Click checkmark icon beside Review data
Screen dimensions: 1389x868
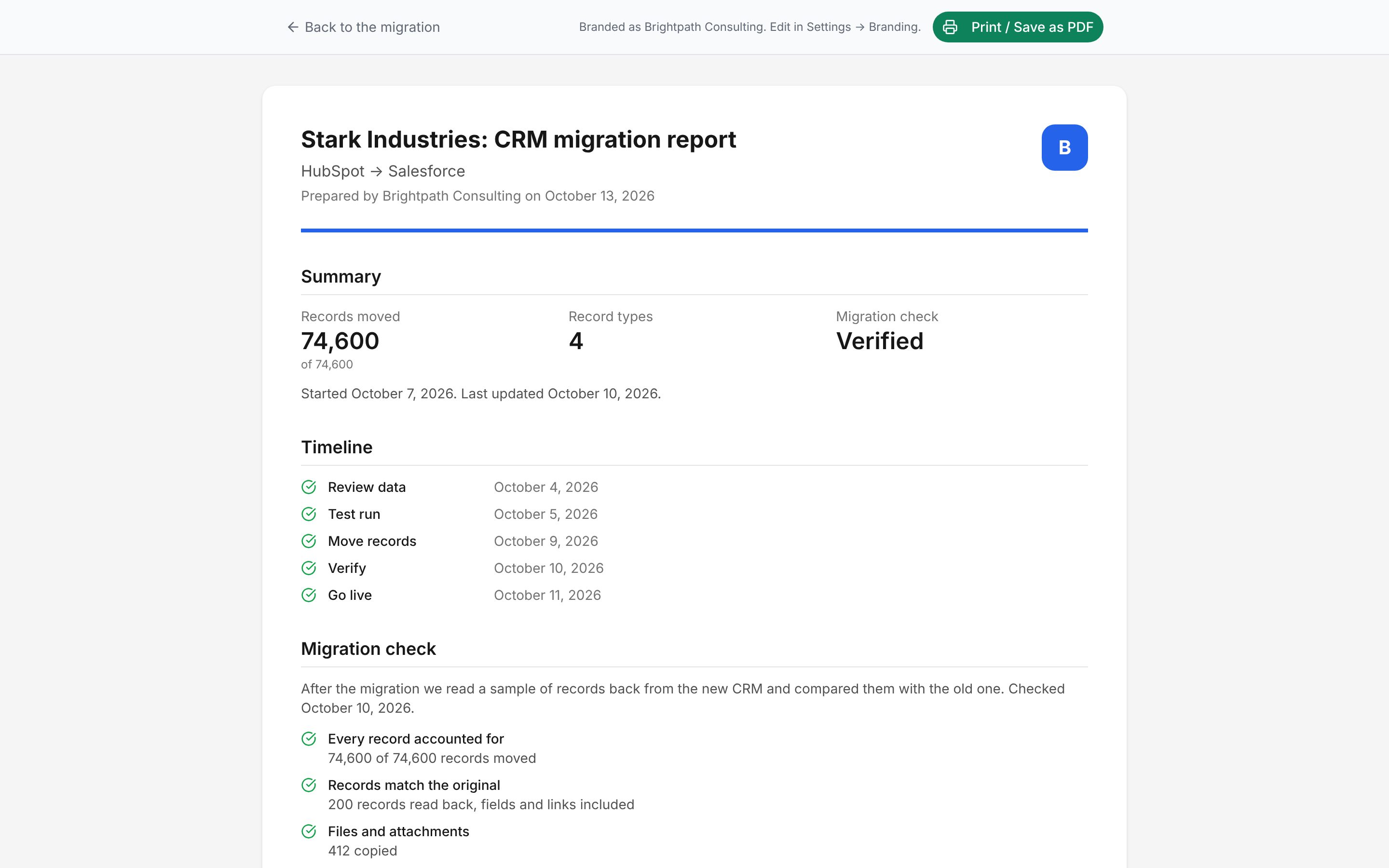(309, 487)
